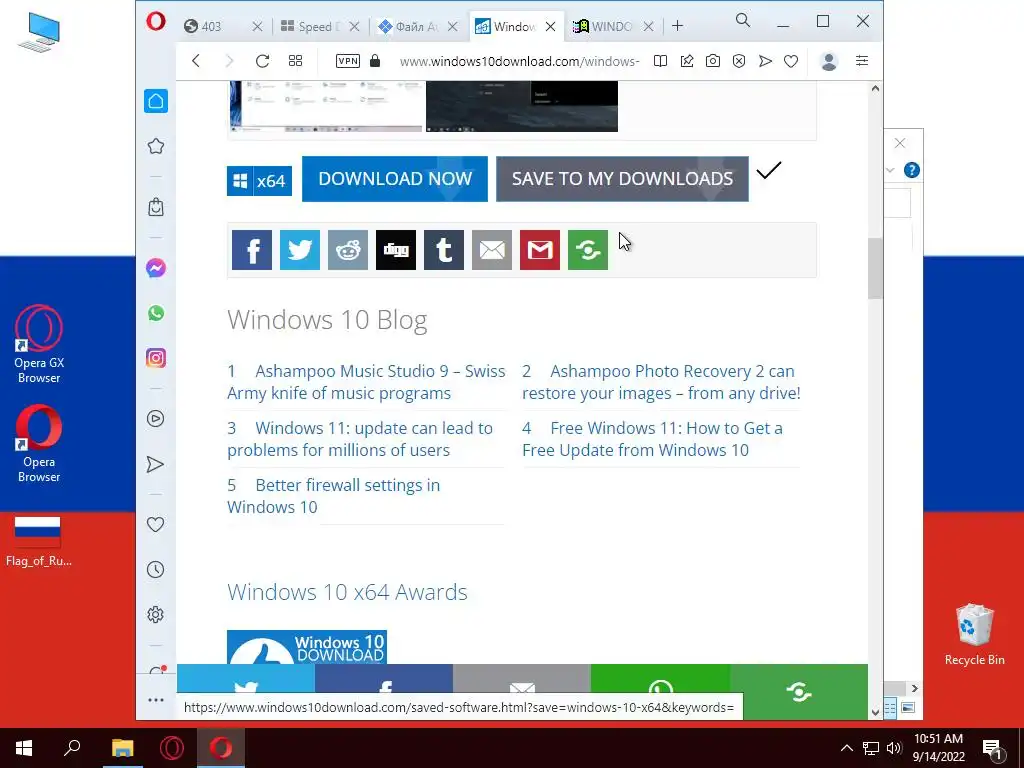
Task: Open Ashampoo Music Studio 9 blog link
Action: tap(366, 382)
